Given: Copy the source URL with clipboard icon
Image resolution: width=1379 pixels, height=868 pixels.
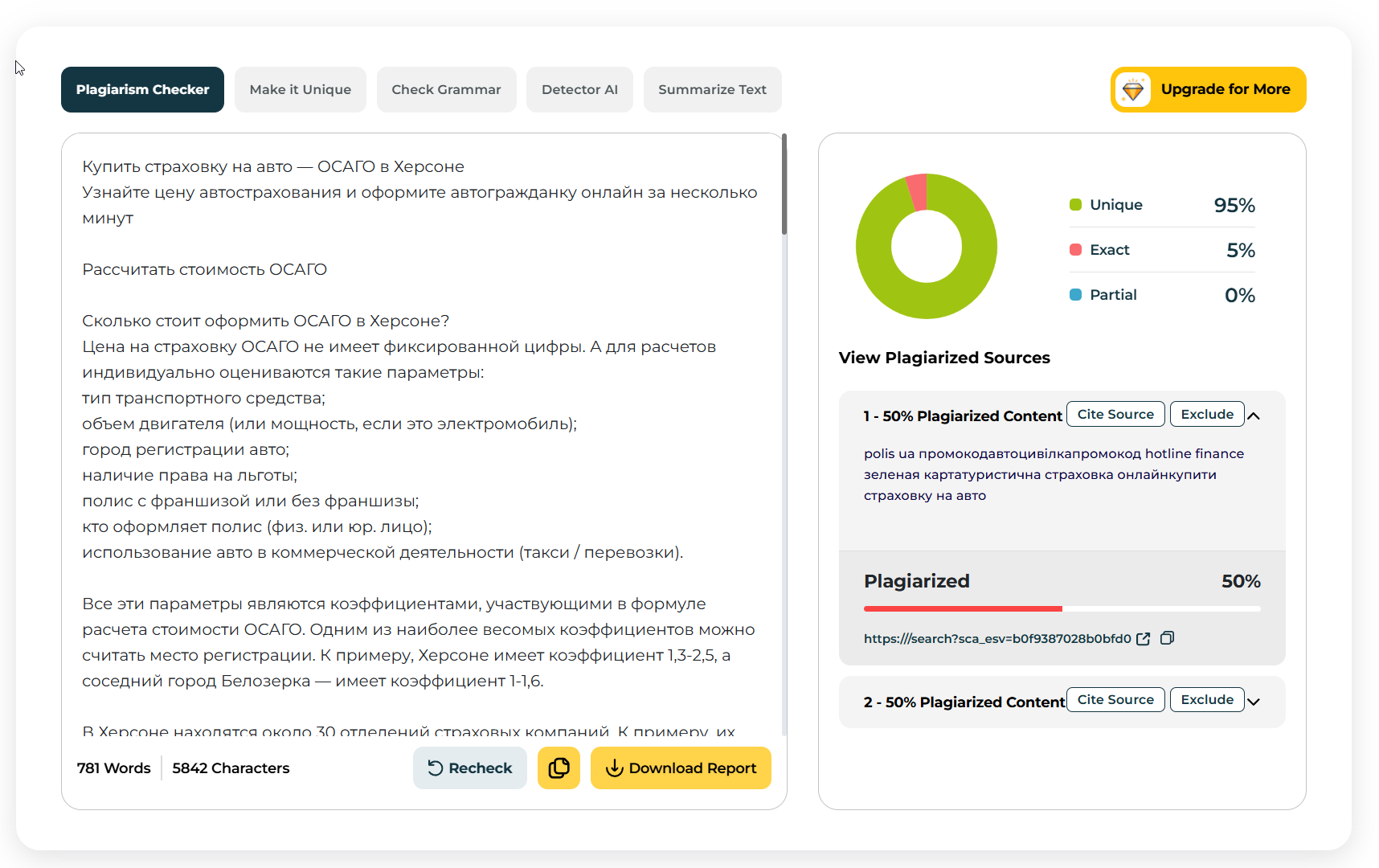Looking at the screenshot, I should 1168,638.
